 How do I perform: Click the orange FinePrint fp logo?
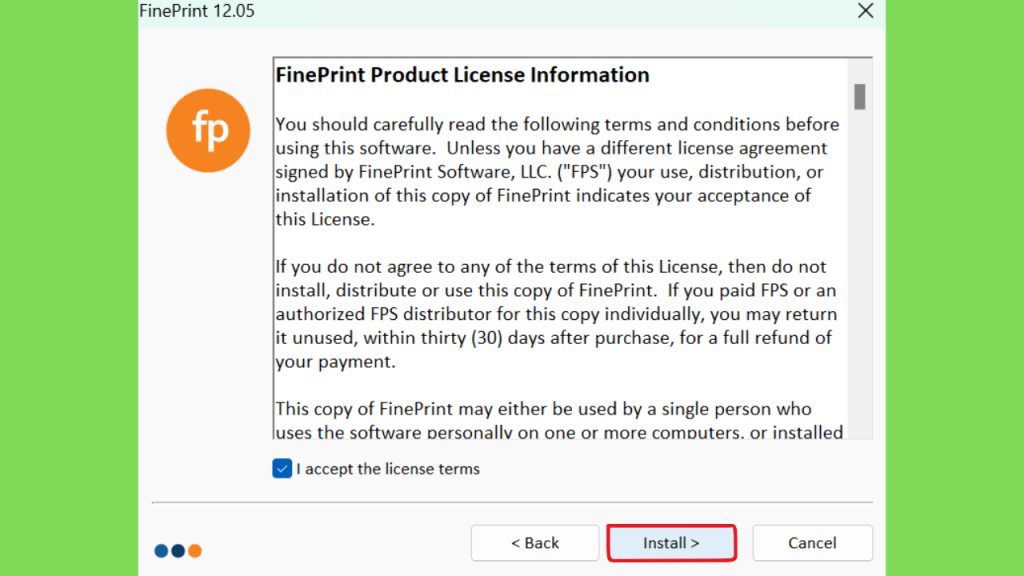pos(208,131)
